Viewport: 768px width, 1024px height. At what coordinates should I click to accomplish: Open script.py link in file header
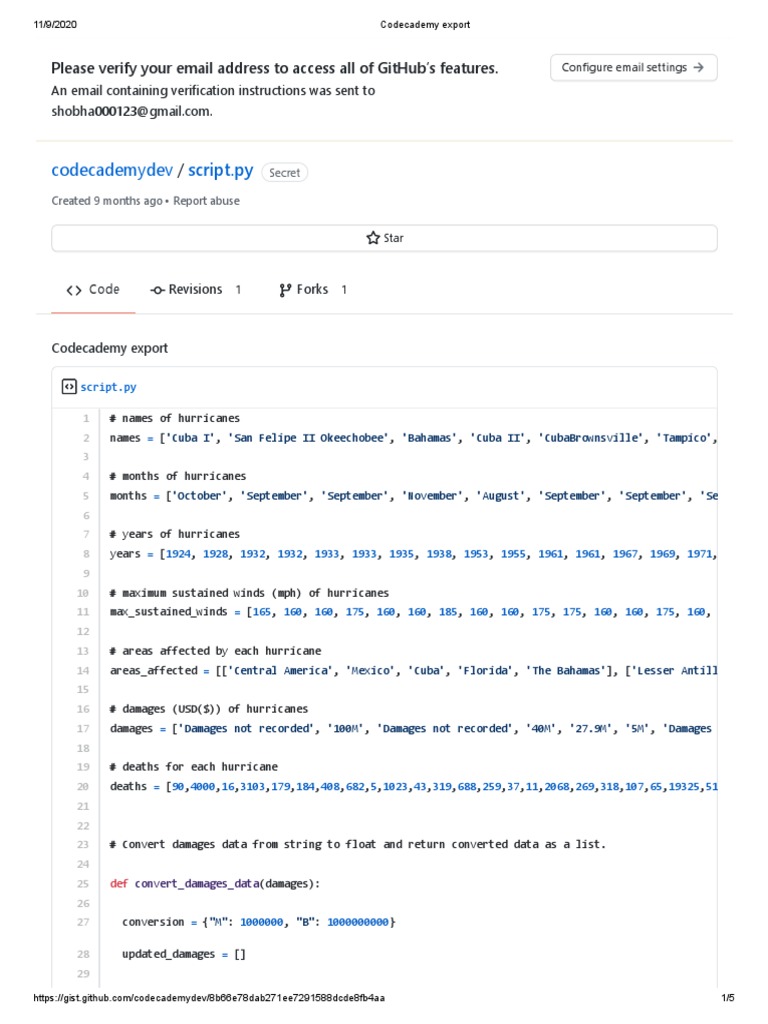[108, 387]
